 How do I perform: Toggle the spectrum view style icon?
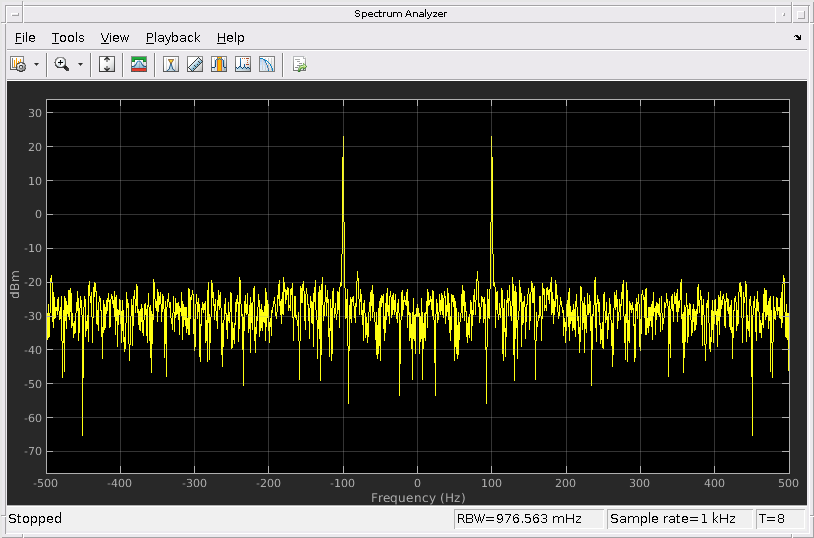[x=139, y=64]
